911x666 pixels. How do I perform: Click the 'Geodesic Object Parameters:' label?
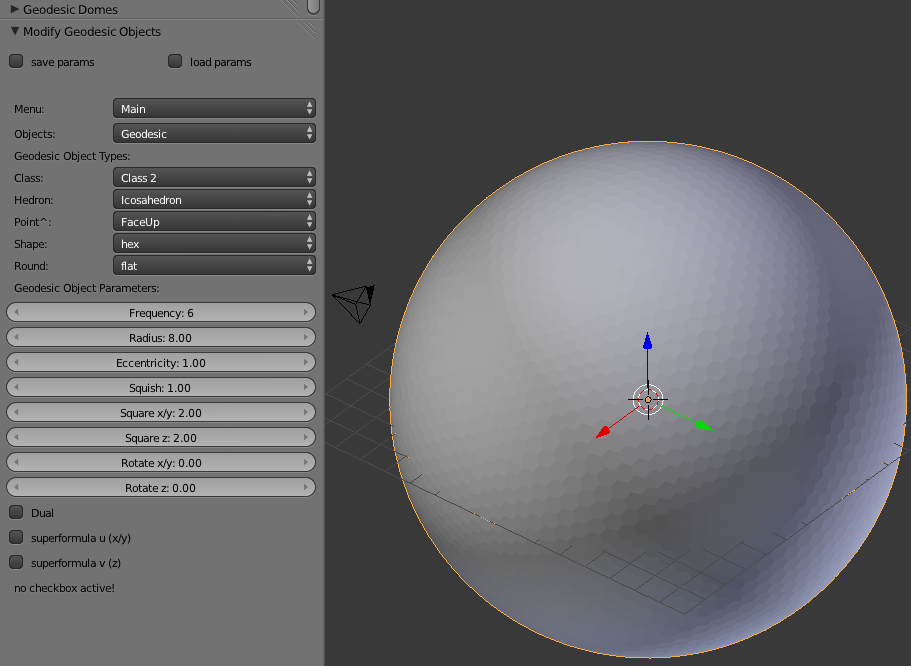(87, 288)
